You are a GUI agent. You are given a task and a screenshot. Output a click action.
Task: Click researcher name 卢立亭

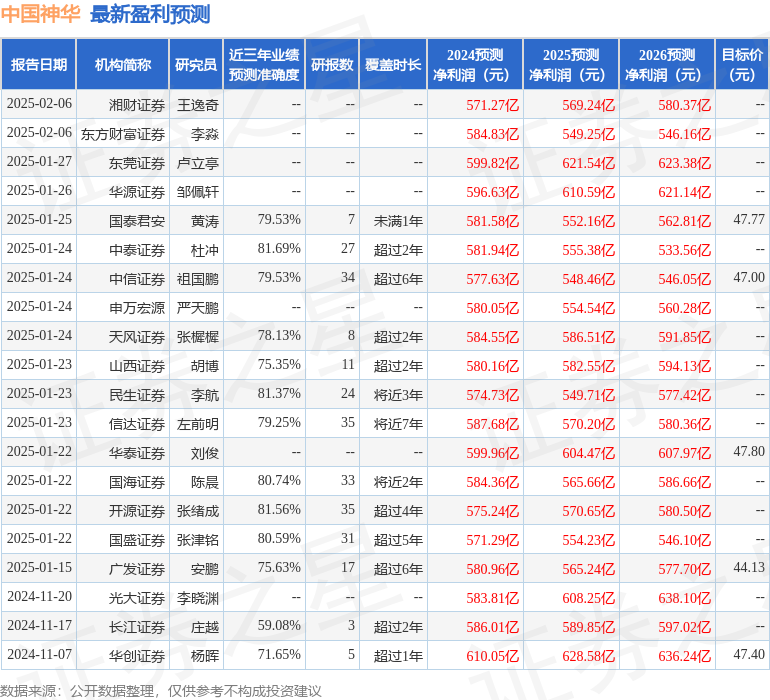click(x=197, y=163)
